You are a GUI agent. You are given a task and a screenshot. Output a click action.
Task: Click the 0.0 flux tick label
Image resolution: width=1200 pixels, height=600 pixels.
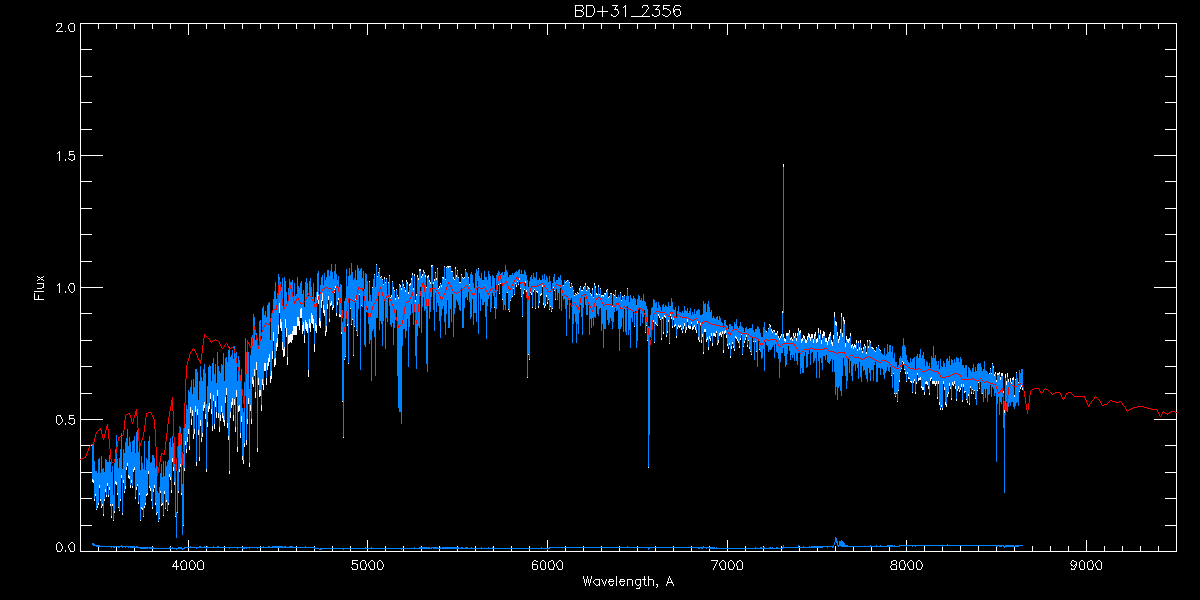pos(65,548)
